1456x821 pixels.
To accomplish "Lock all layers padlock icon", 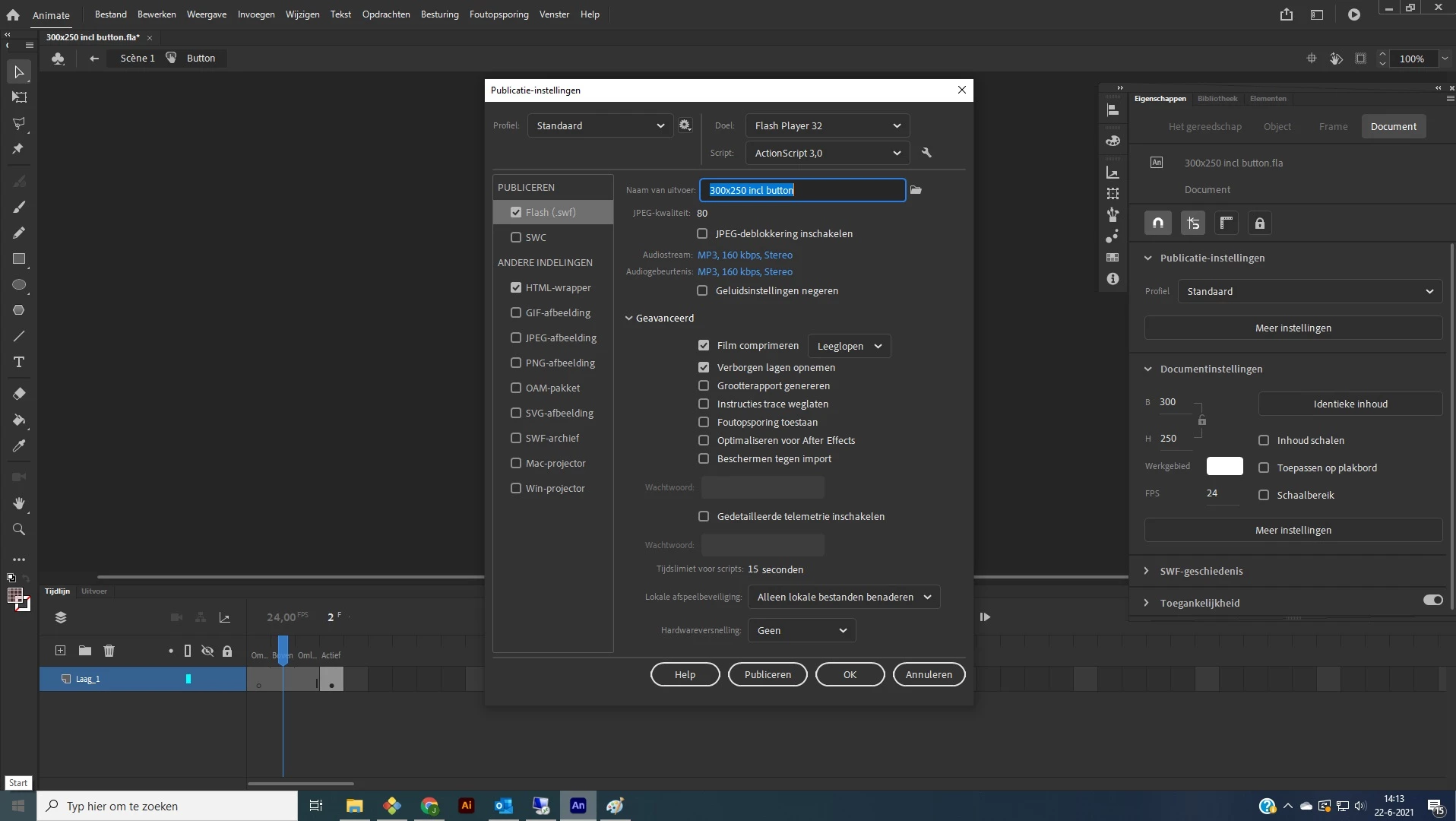I will coord(227,651).
